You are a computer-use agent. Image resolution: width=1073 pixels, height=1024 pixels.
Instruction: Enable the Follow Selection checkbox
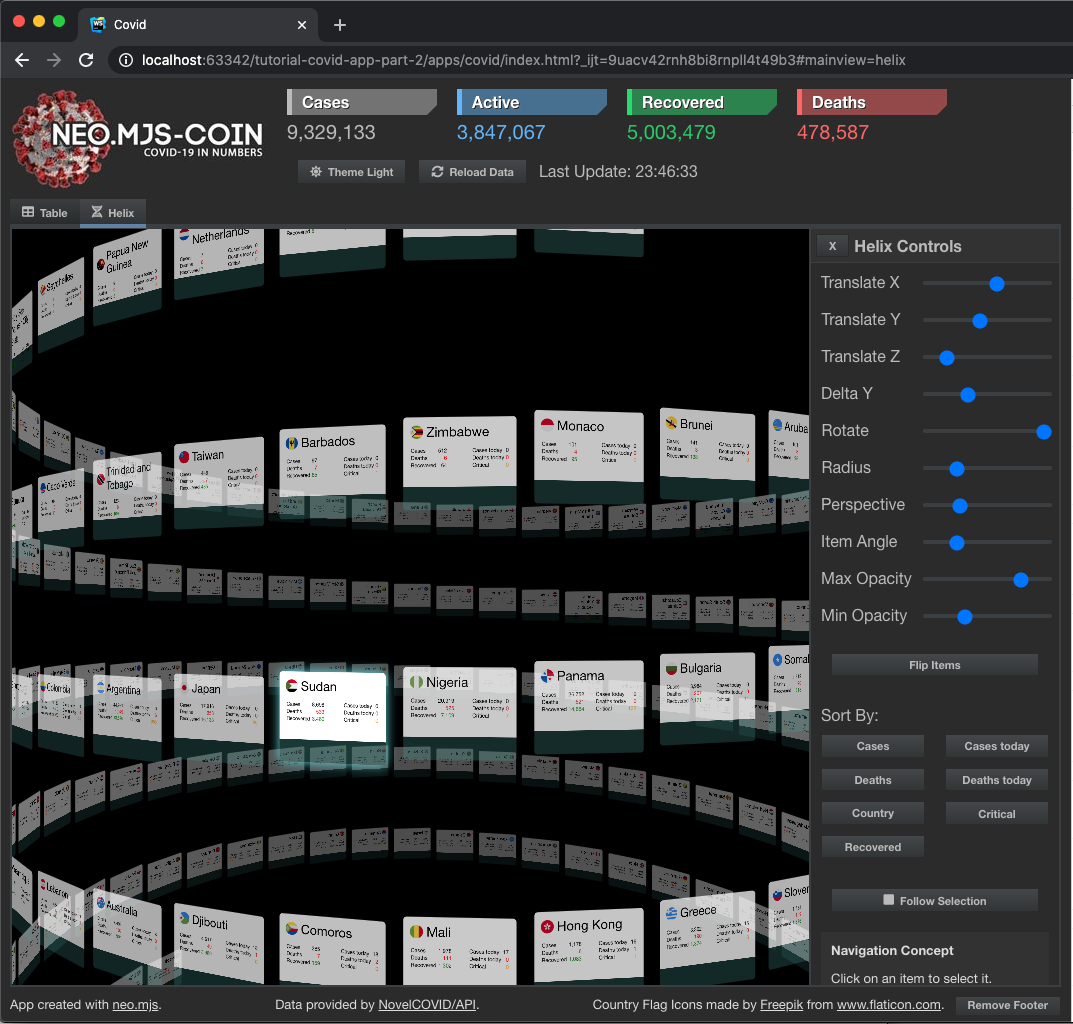click(x=886, y=899)
